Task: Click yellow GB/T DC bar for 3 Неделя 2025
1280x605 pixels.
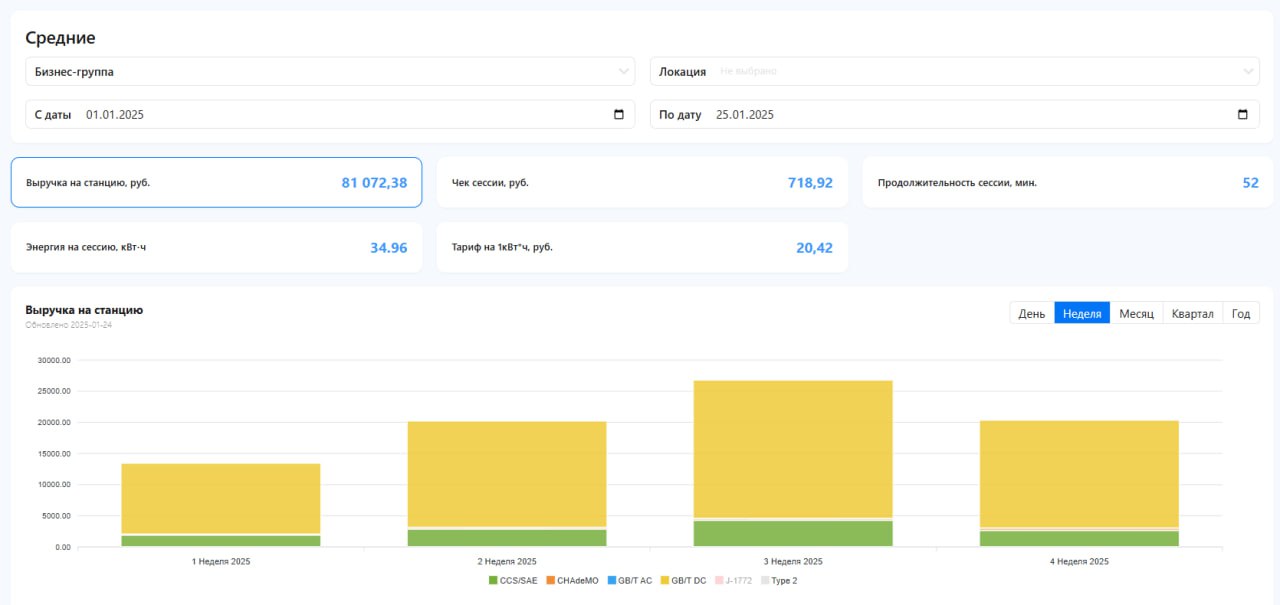Action: (793, 449)
